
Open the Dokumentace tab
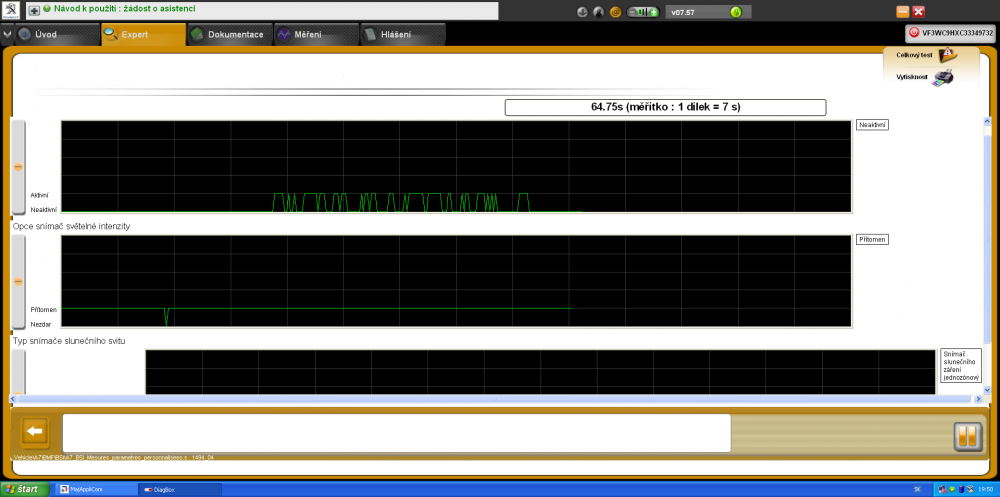click(230, 34)
